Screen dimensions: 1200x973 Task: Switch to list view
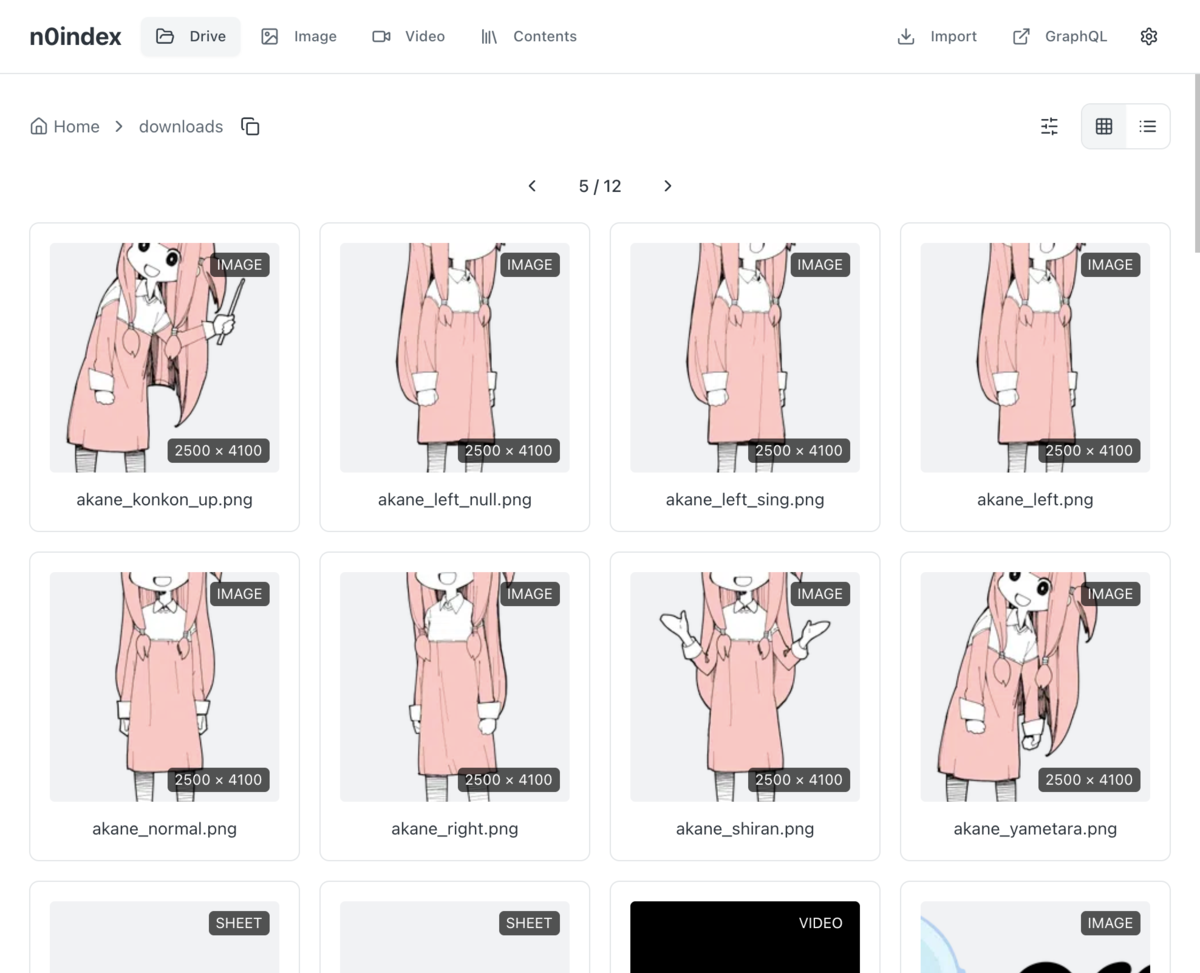click(1147, 126)
